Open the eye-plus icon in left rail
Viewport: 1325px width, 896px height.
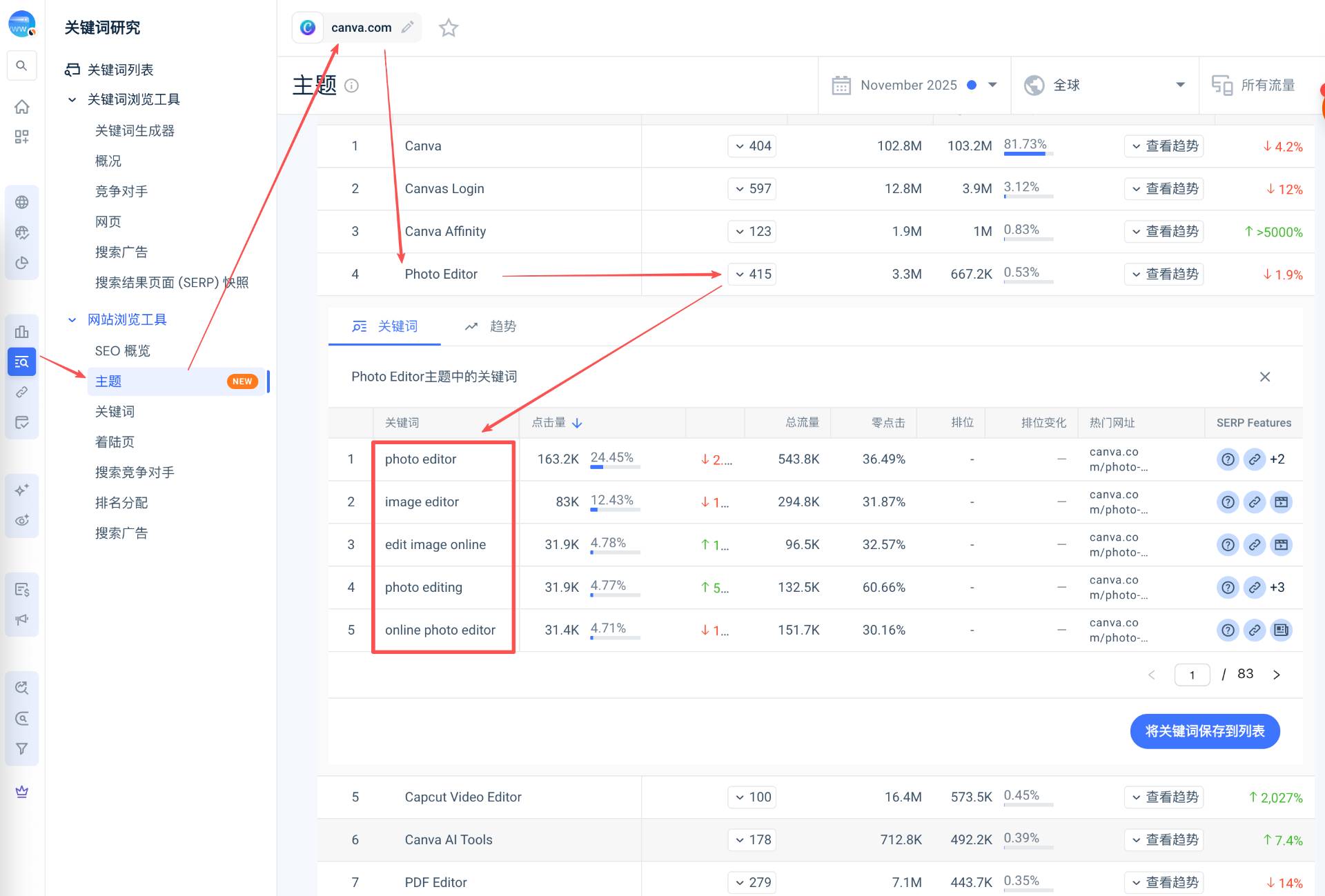pos(21,520)
